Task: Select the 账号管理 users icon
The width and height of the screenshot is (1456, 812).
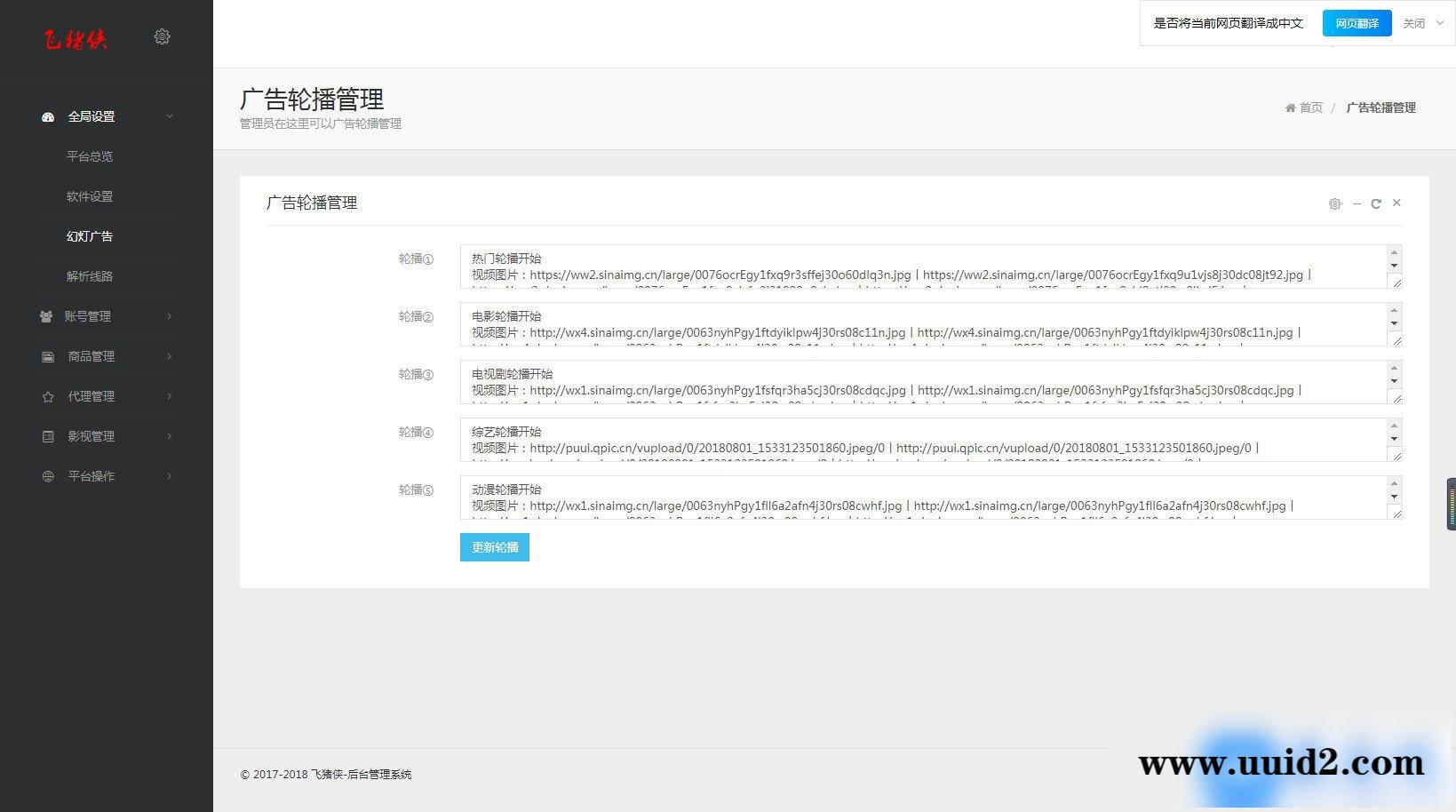Action: click(48, 316)
